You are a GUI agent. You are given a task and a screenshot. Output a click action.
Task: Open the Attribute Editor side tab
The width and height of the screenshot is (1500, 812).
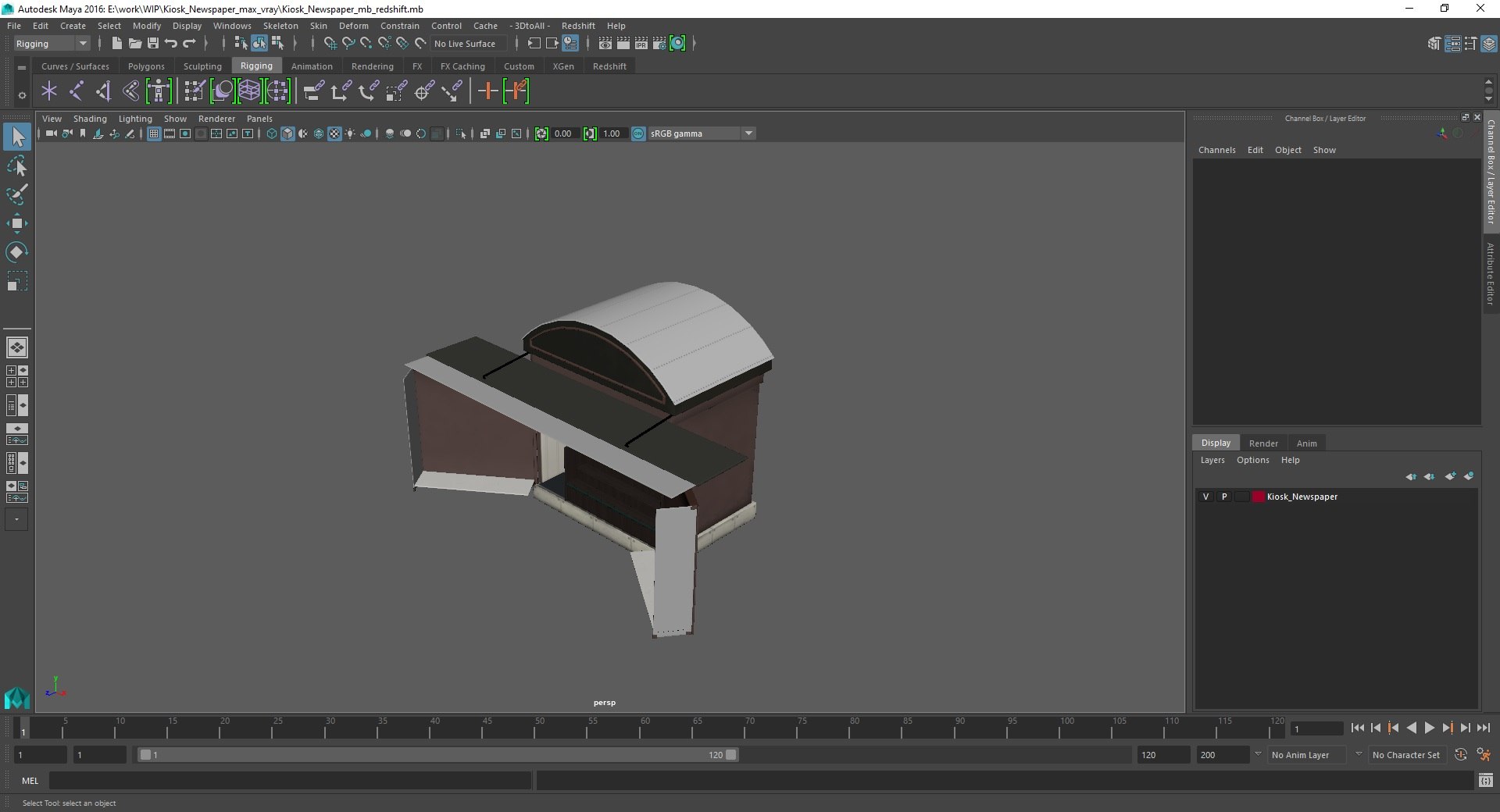pos(1491,274)
